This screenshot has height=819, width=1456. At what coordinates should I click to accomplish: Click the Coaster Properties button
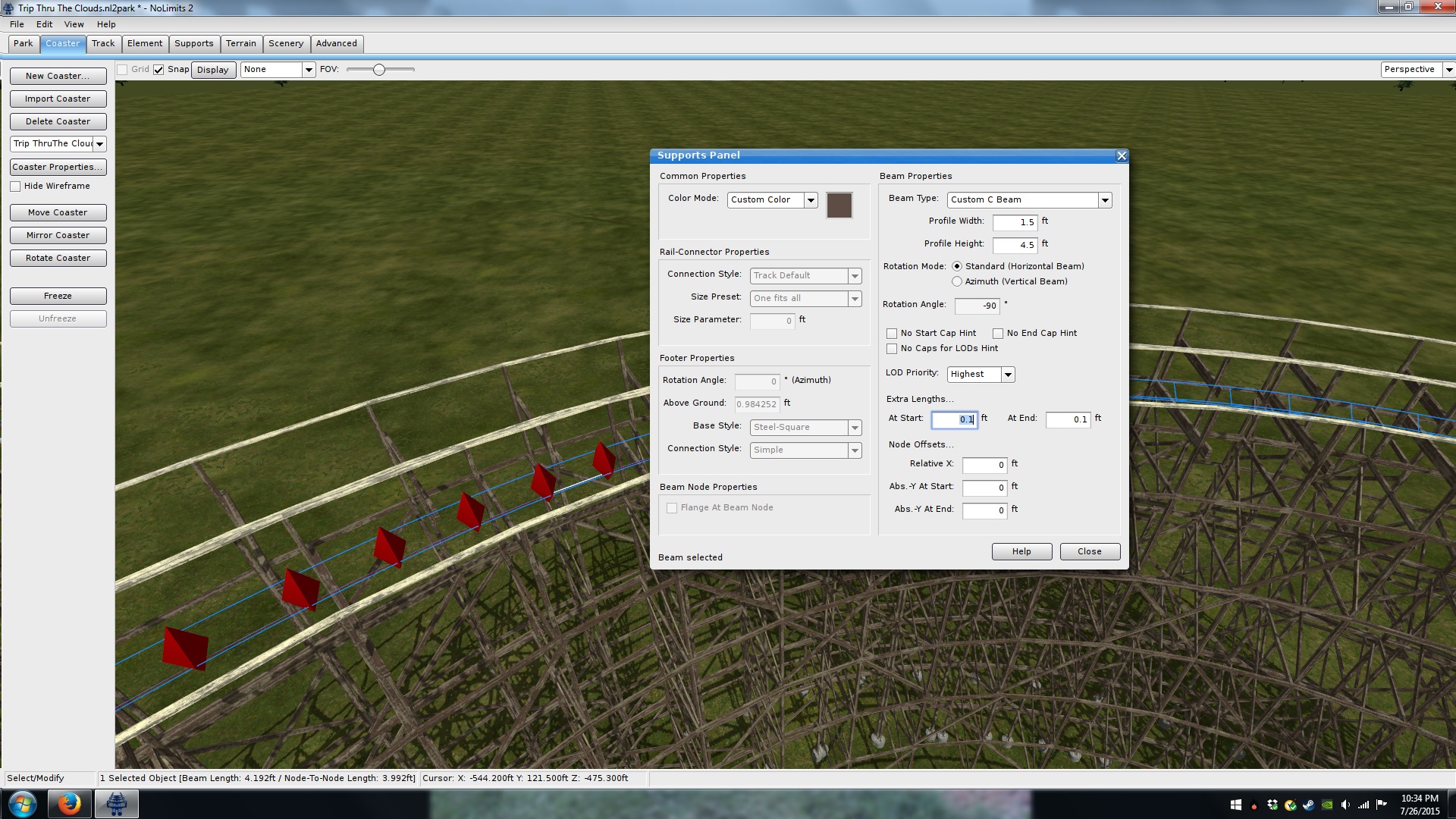[x=58, y=167]
